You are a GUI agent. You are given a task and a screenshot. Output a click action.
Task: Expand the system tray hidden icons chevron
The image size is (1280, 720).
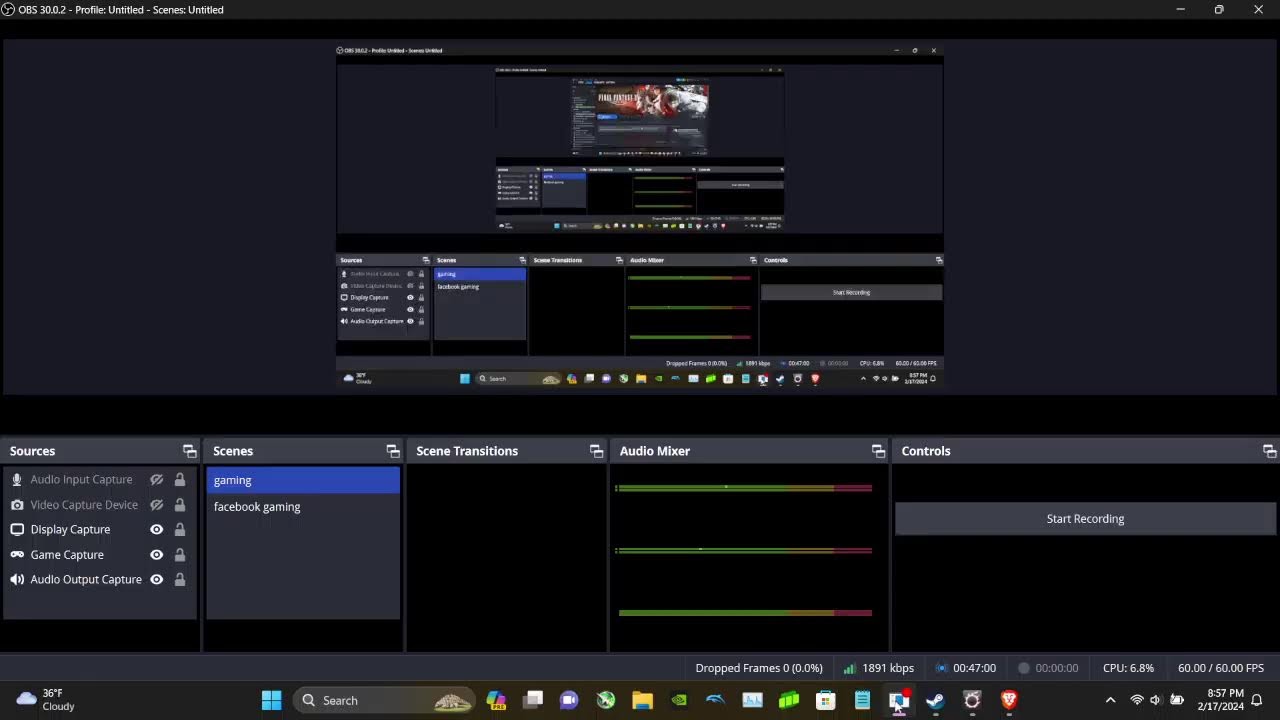[x=1110, y=700]
